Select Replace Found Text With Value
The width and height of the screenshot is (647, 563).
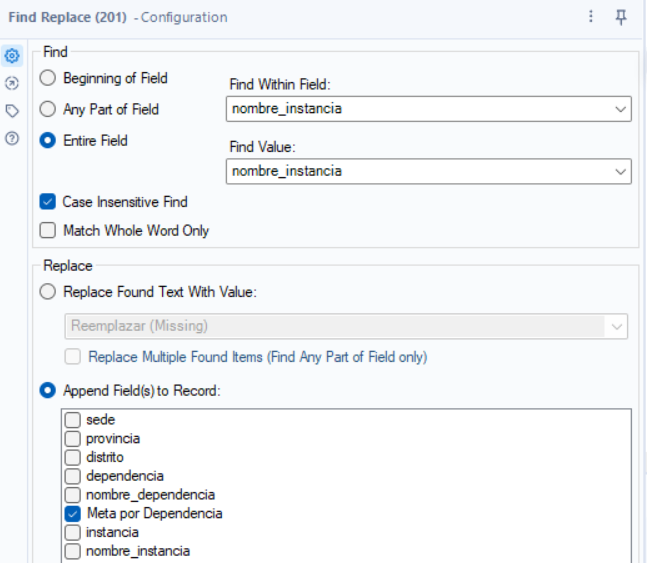(x=47, y=292)
